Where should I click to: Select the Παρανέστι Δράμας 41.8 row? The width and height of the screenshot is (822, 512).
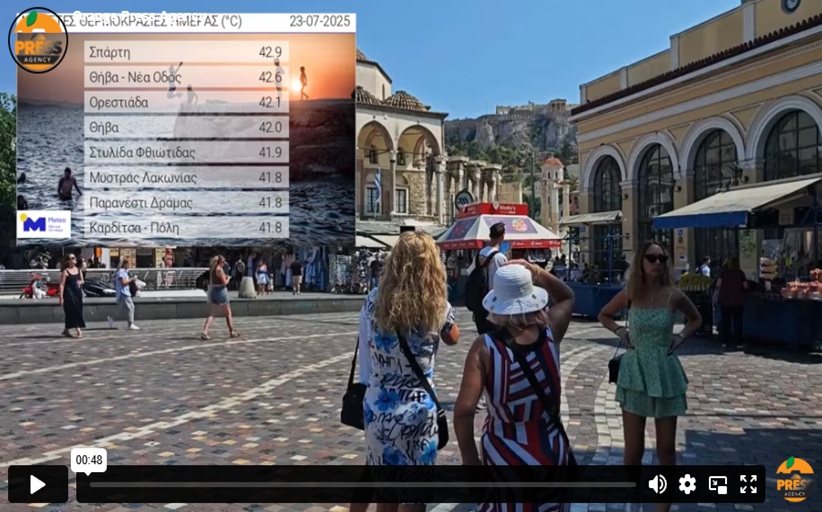tap(186, 203)
